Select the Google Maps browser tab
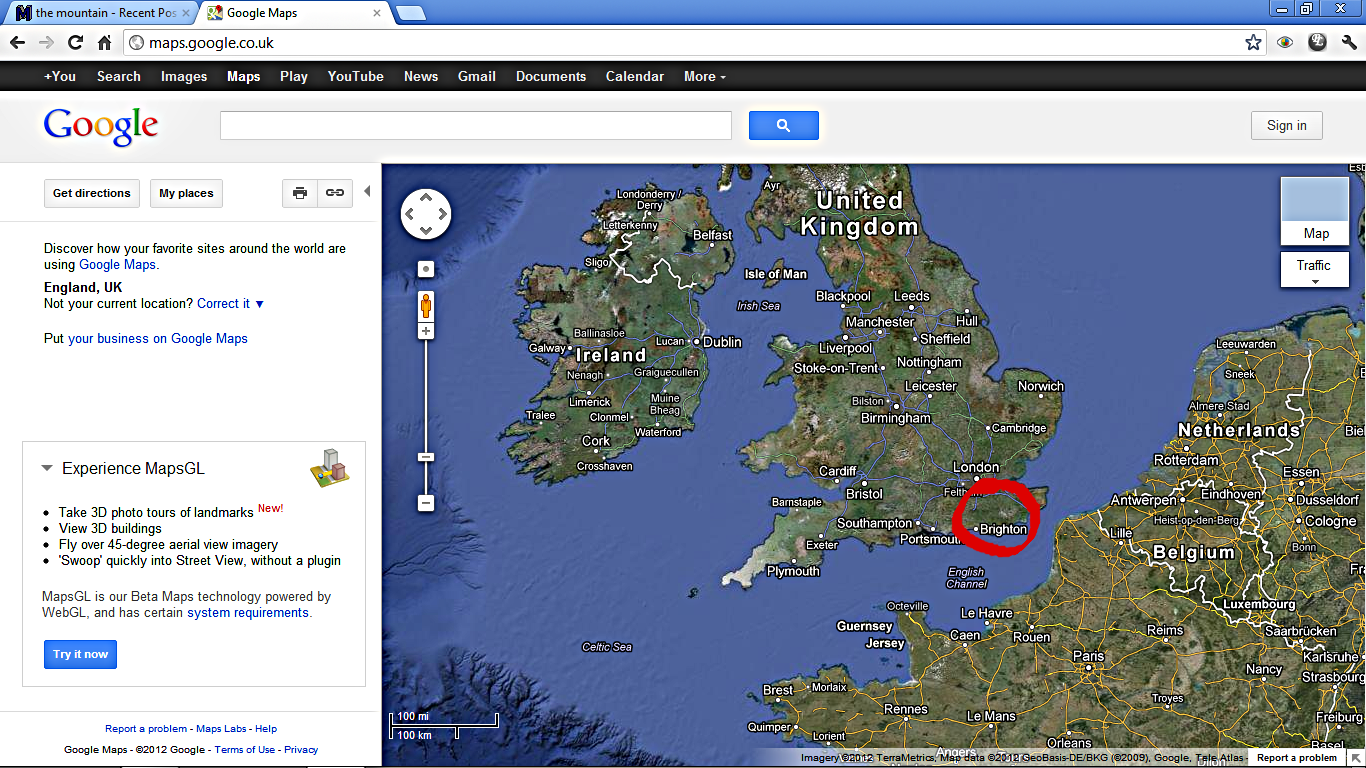This screenshot has width=1366, height=768. click(290, 13)
